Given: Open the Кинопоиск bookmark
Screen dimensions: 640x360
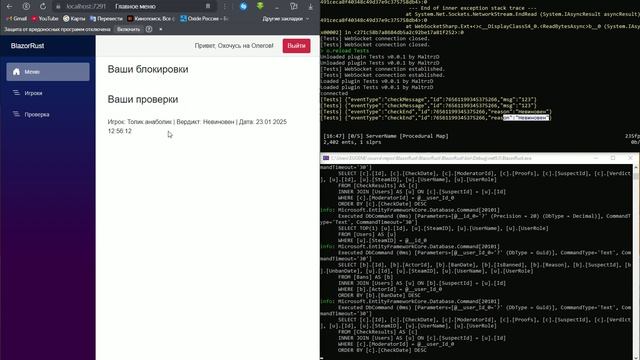Looking at the screenshot, I should coord(151,18).
